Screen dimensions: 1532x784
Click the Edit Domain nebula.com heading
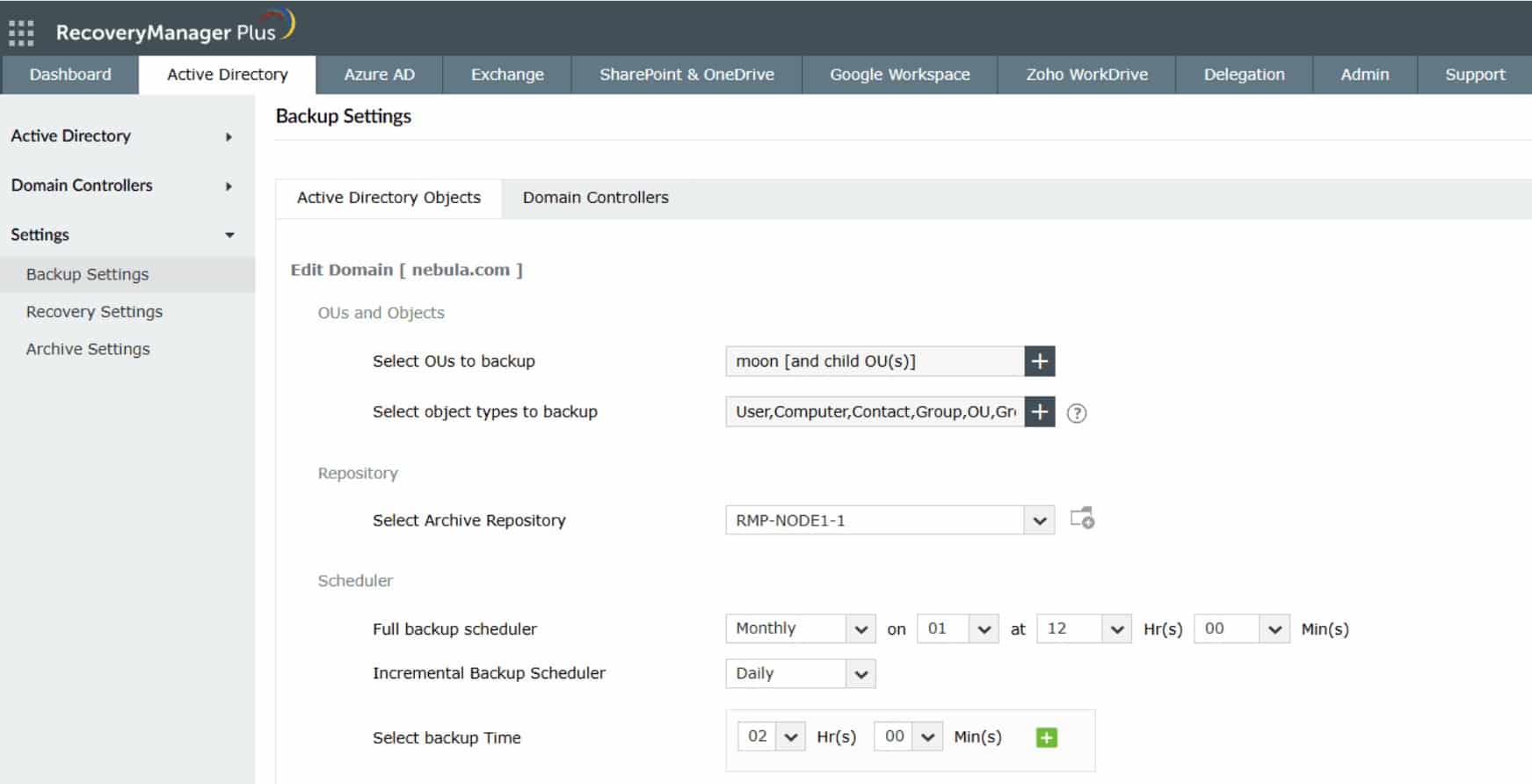(x=407, y=270)
